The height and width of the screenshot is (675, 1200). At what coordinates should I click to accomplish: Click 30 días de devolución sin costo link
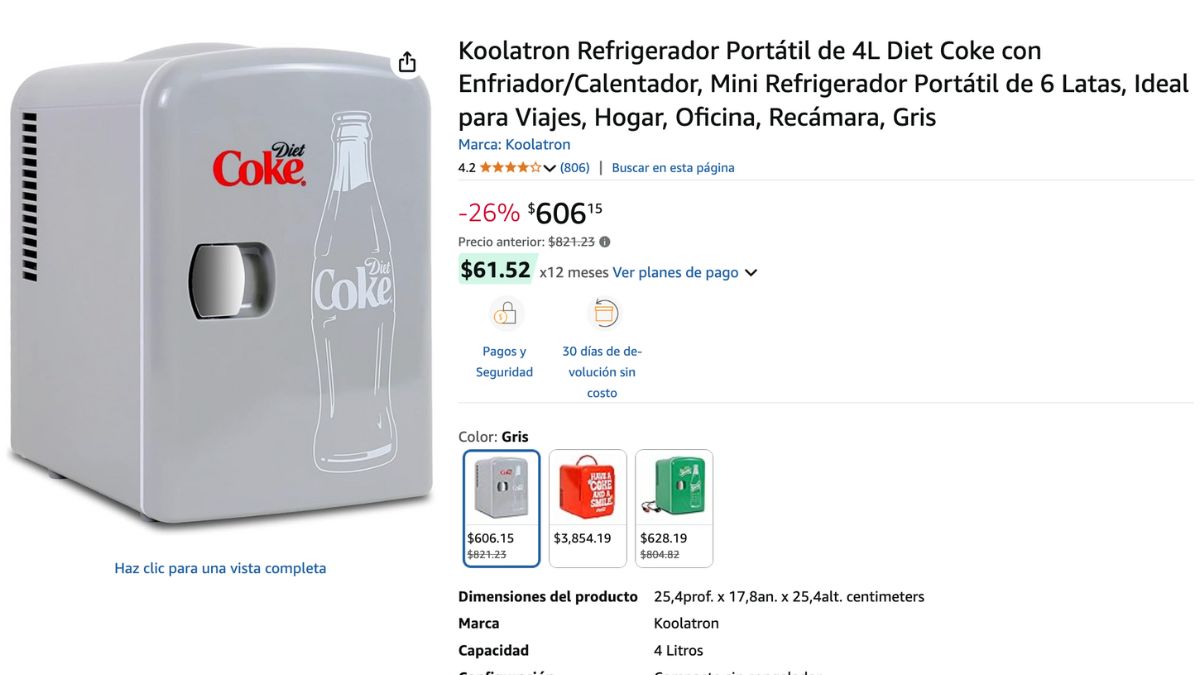tap(602, 372)
